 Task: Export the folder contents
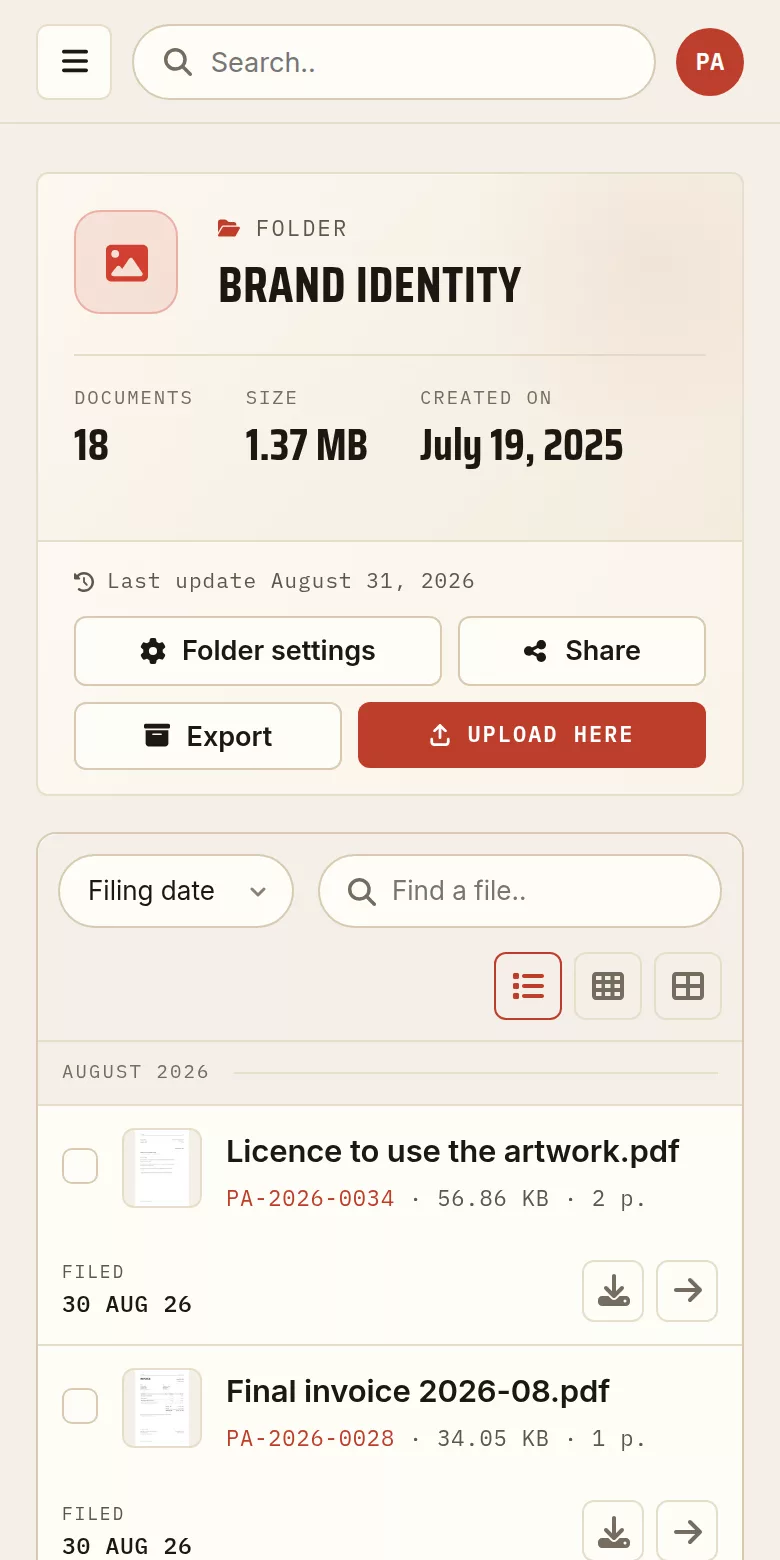tap(208, 736)
